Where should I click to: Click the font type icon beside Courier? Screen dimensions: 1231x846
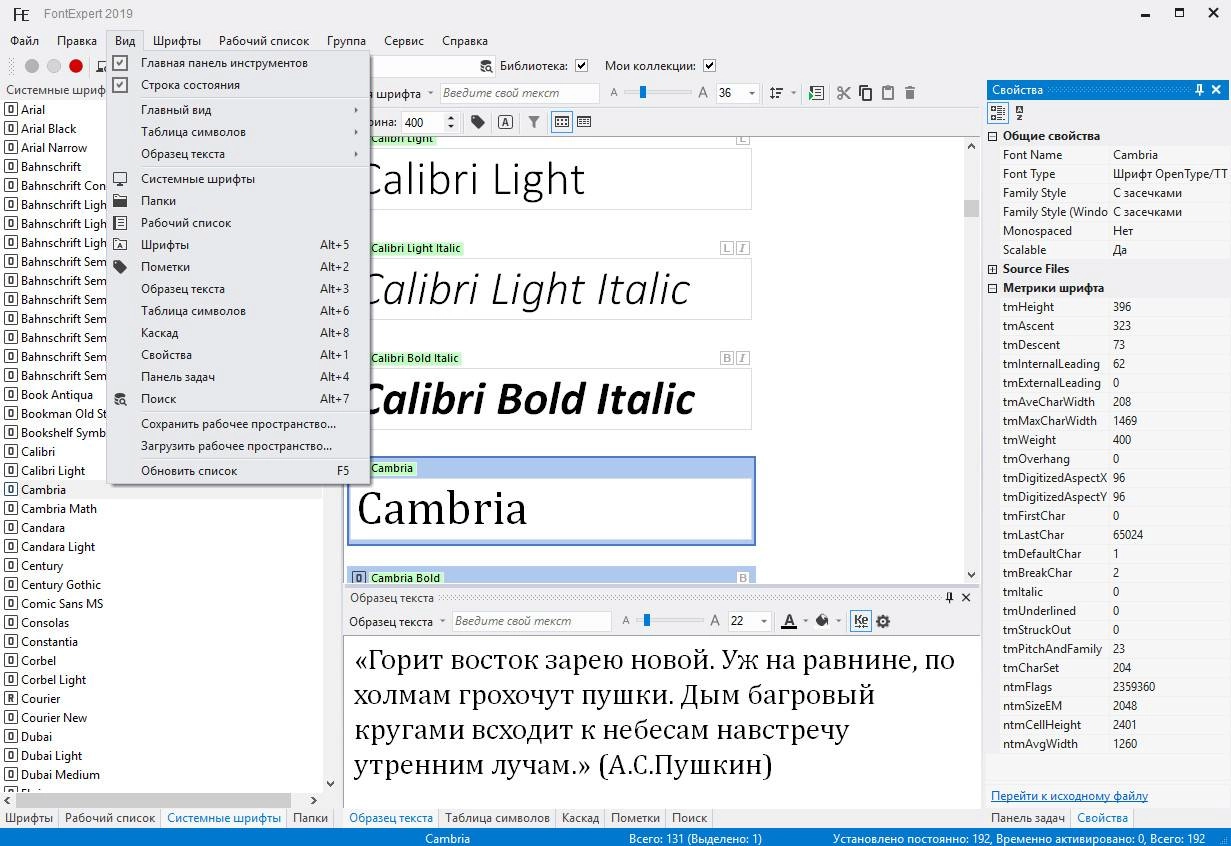coord(11,699)
